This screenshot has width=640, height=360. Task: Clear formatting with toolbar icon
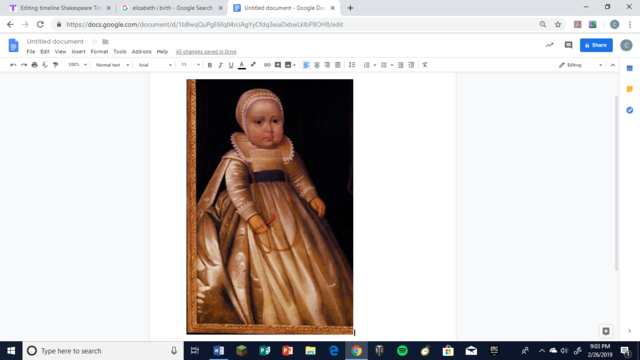click(425, 65)
